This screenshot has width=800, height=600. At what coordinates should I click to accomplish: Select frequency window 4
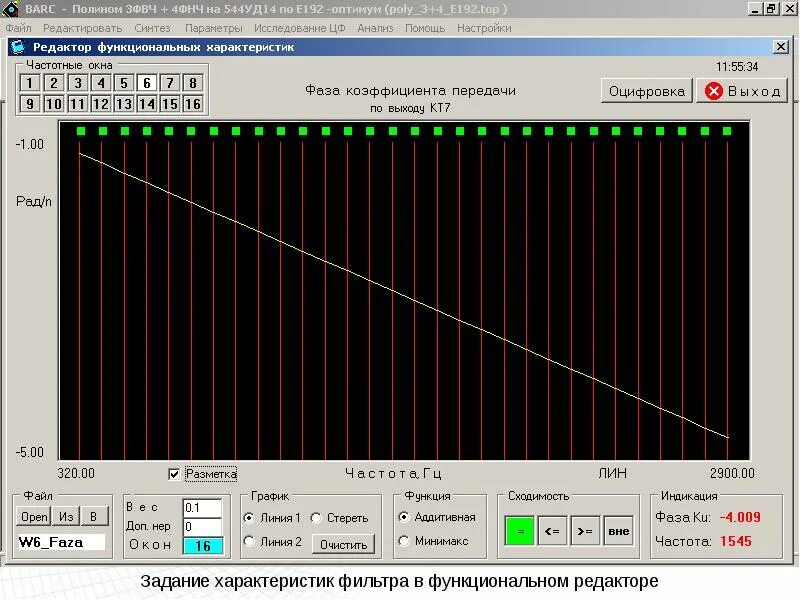pos(101,83)
